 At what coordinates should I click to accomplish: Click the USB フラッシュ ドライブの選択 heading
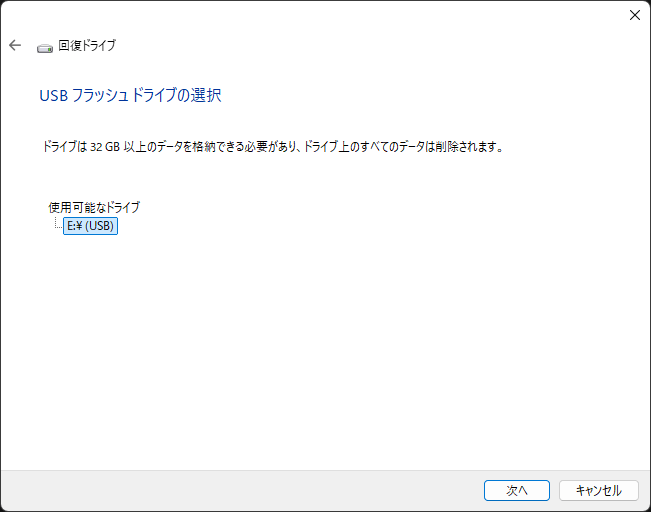pos(130,96)
